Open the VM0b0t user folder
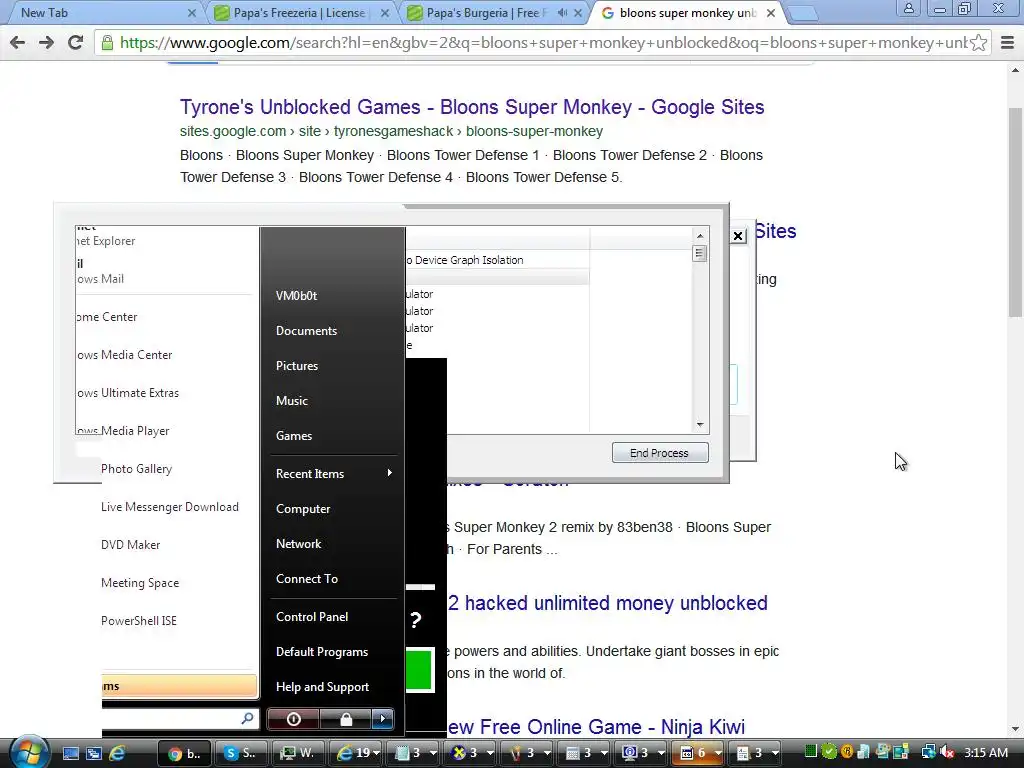This screenshot has width=1024, height=768. [296, 296]
